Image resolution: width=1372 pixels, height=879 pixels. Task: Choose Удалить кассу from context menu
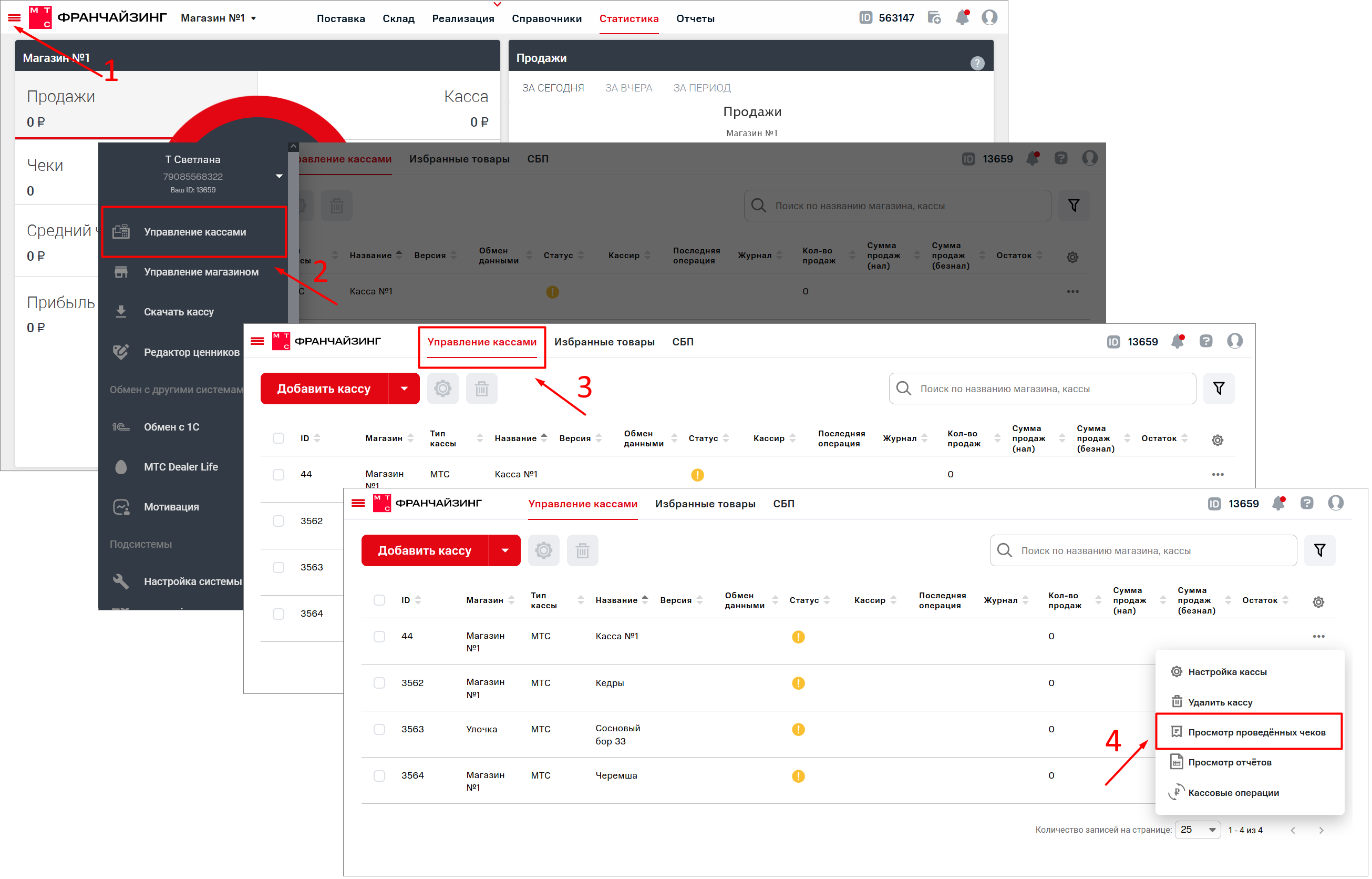coord(1250,703)
